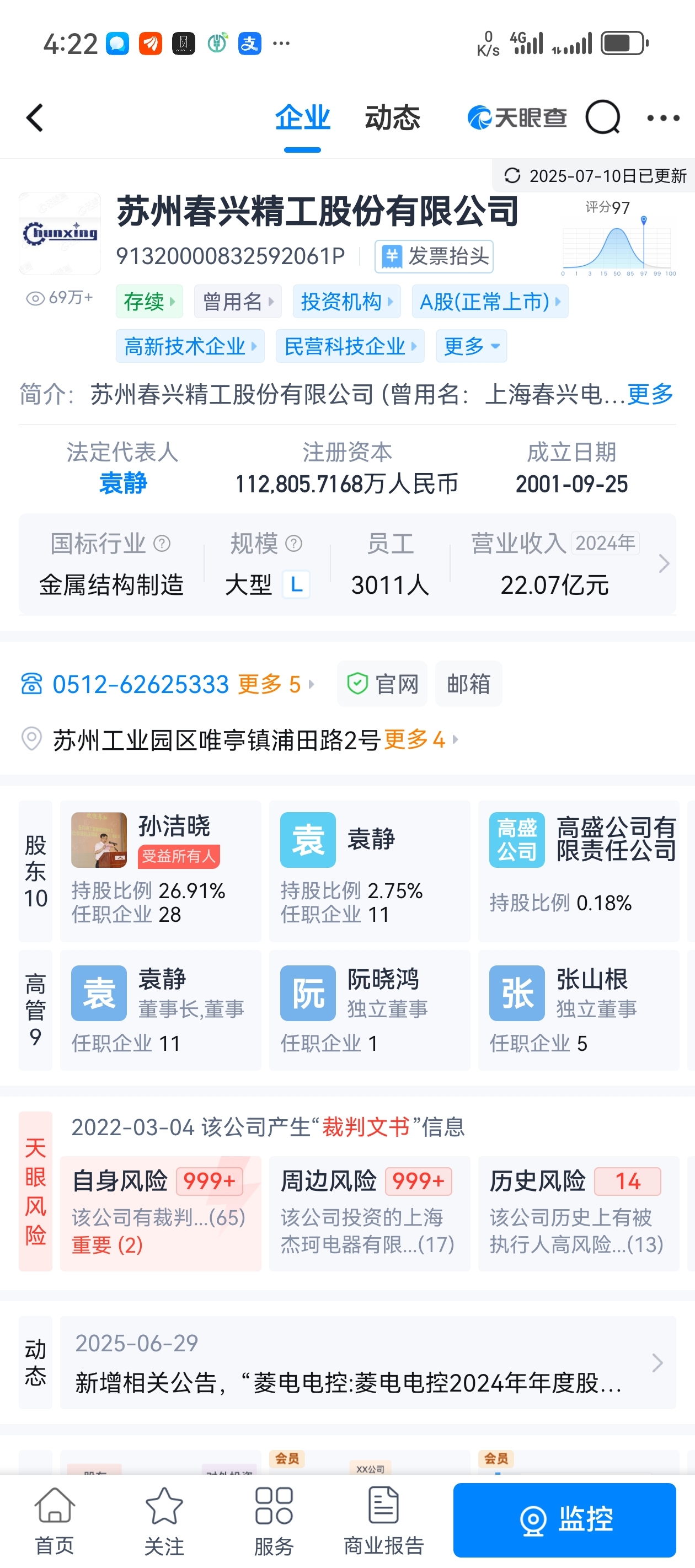Expand the 高新技术企业 tag
This screenshot has height=1568, width=695.
point(190,346)
